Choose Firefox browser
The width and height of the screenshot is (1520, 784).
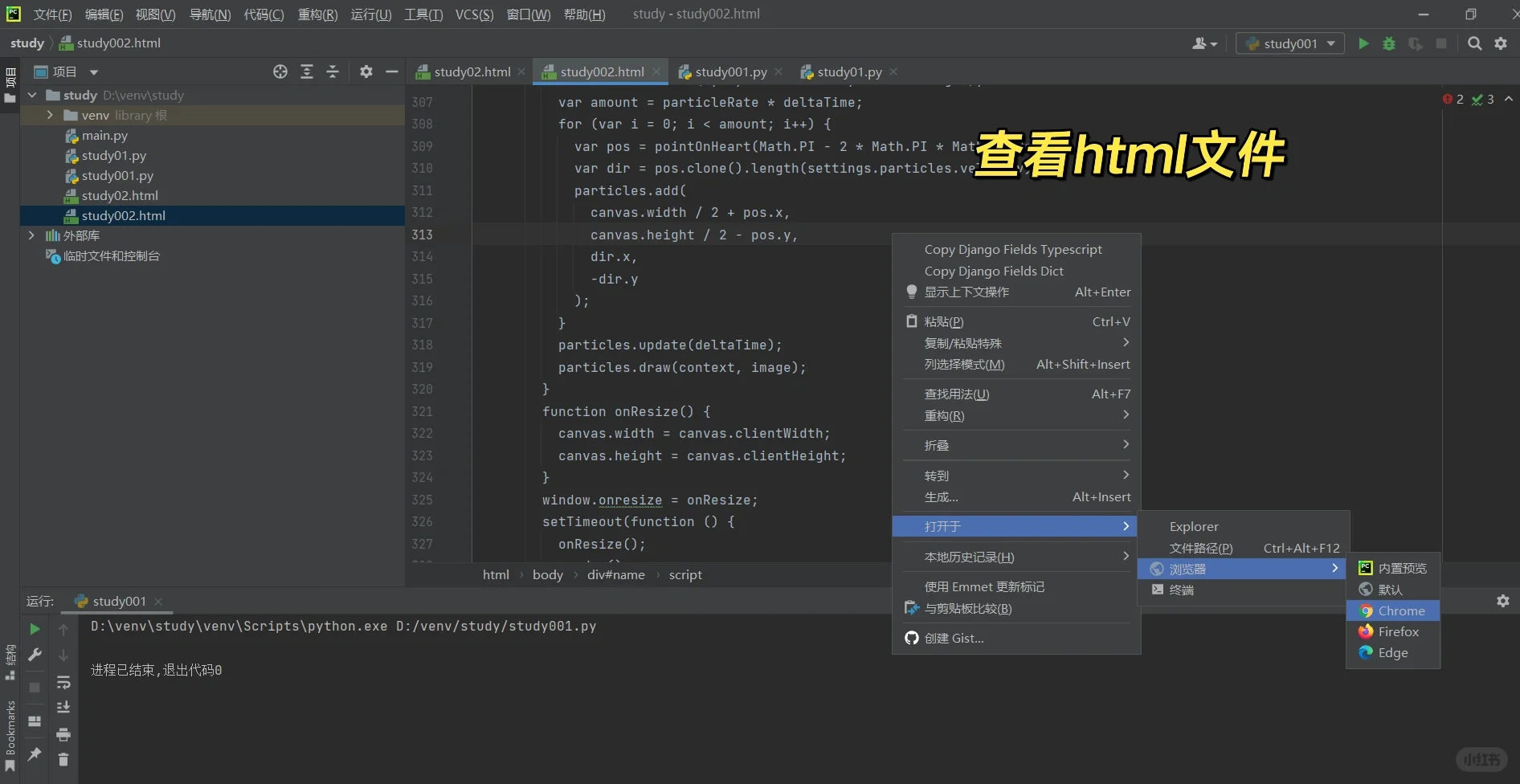(x=1392, y=631)
